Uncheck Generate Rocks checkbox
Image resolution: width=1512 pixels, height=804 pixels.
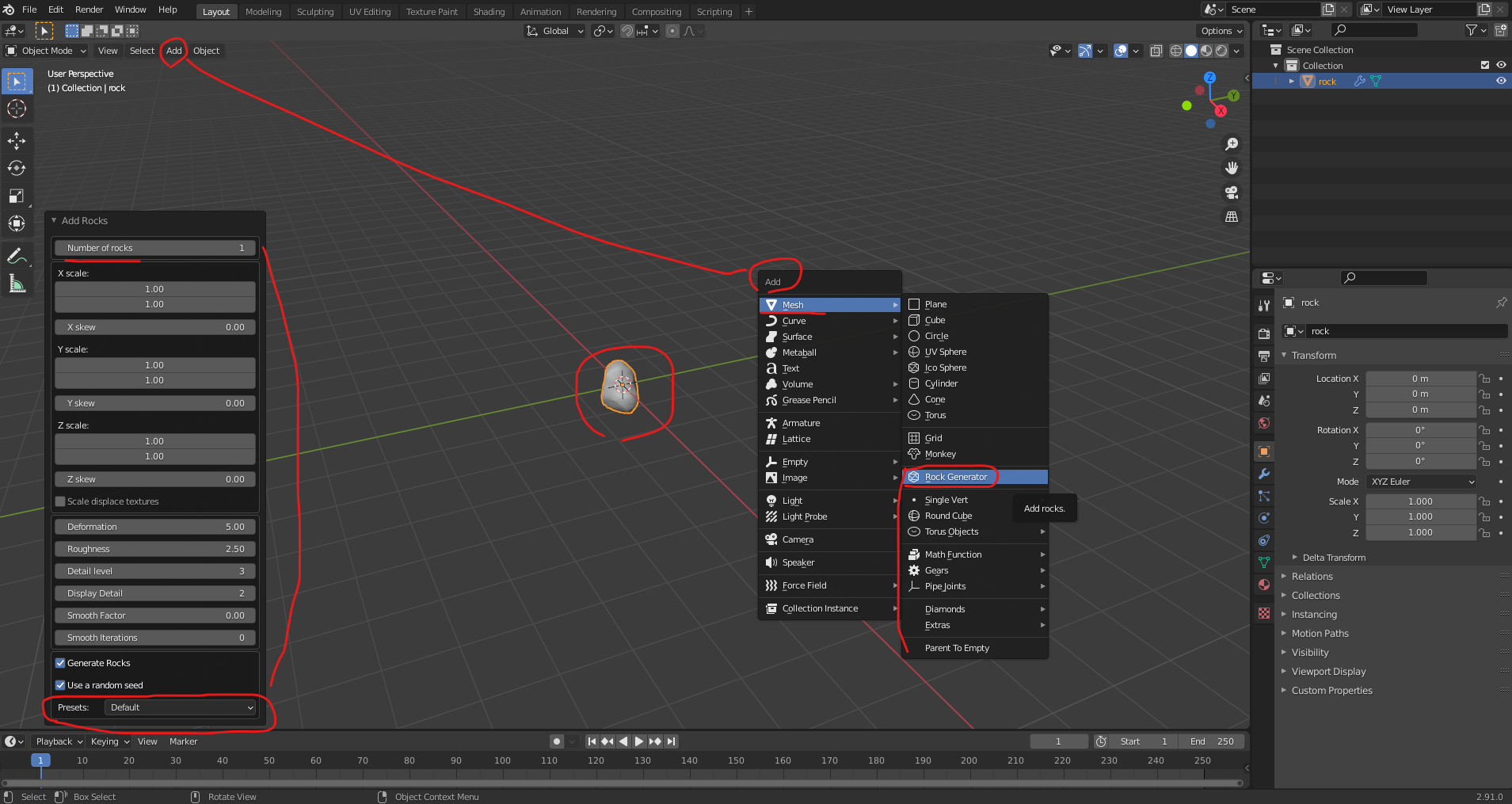point(60,663)
